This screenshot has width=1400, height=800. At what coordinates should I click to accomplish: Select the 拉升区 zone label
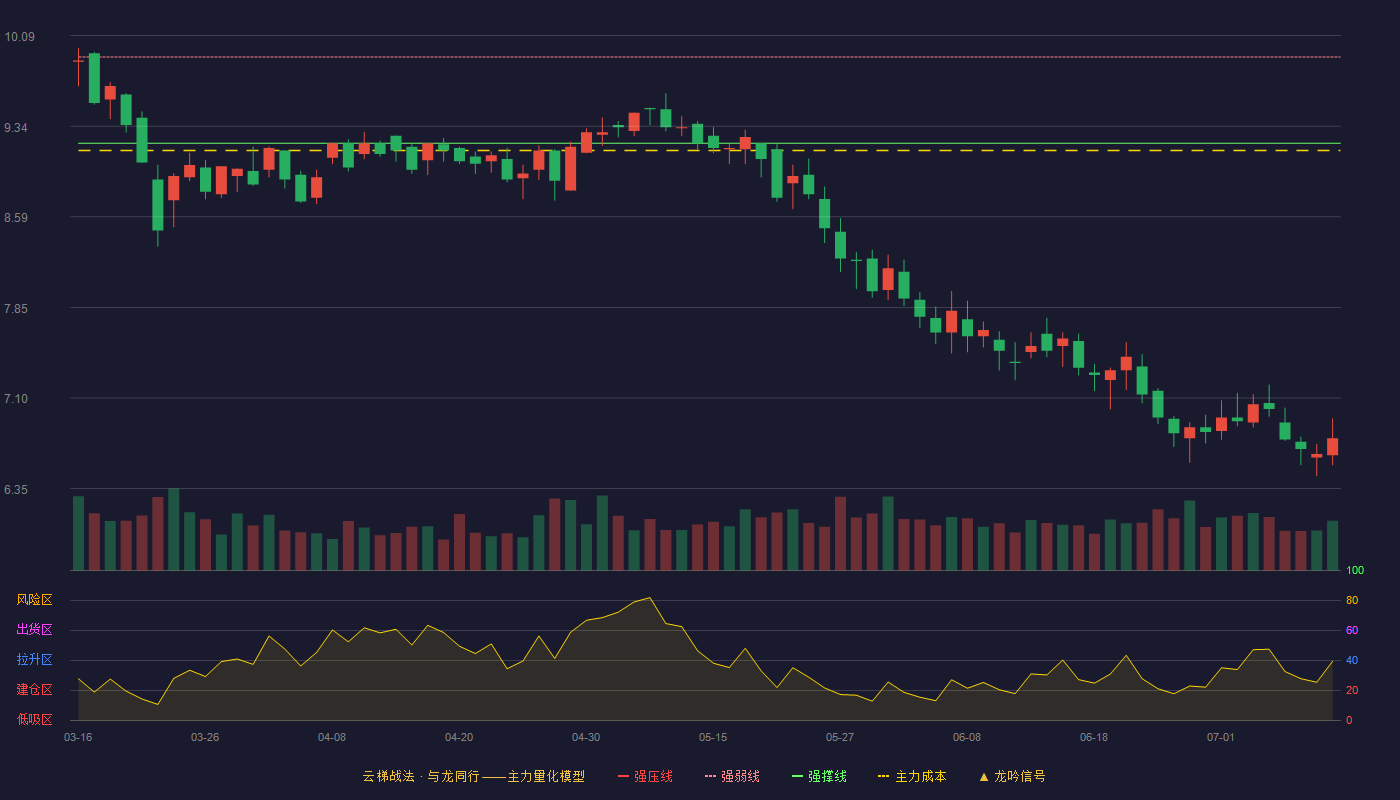pos(34,660)
